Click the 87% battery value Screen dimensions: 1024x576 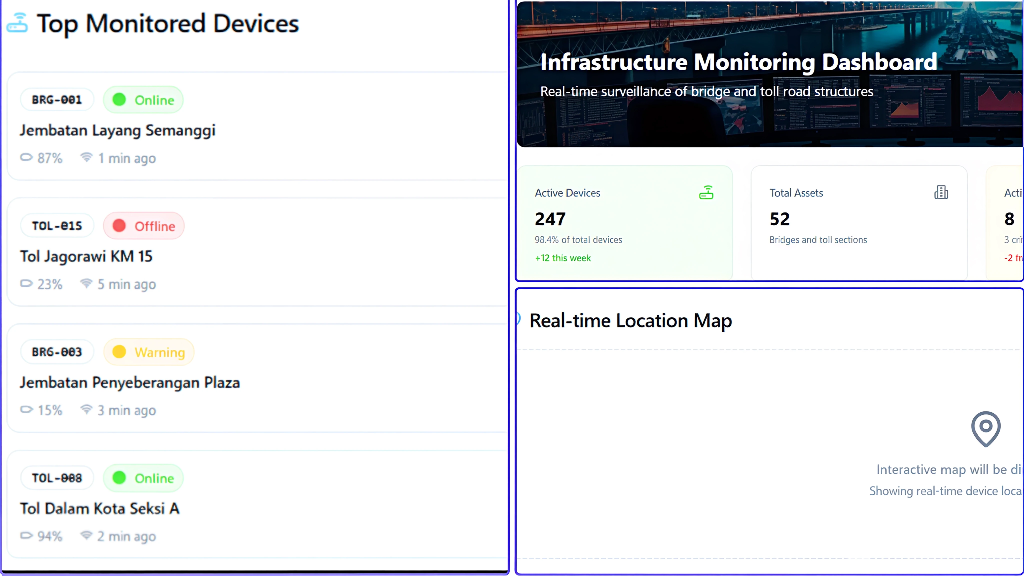(50, 158)
